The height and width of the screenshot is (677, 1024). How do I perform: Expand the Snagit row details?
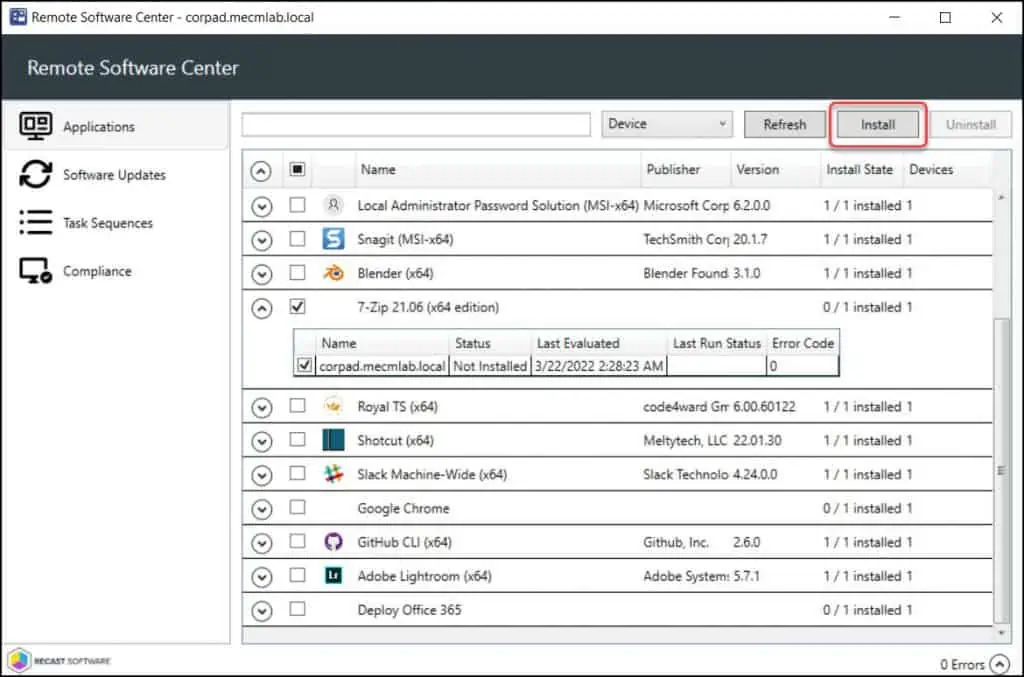click(x=261, y=240)
